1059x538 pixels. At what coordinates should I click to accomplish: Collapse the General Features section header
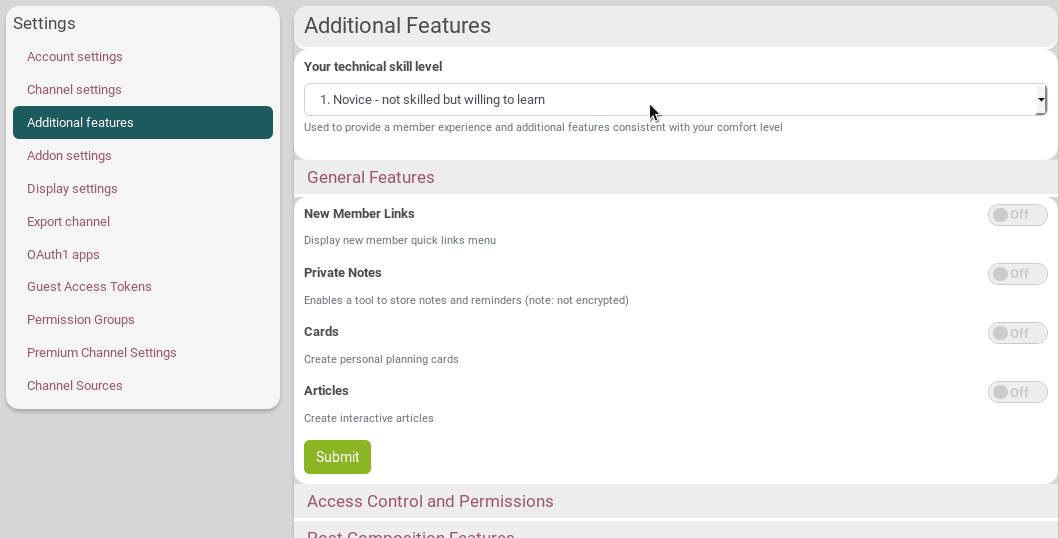click(371, 178)
